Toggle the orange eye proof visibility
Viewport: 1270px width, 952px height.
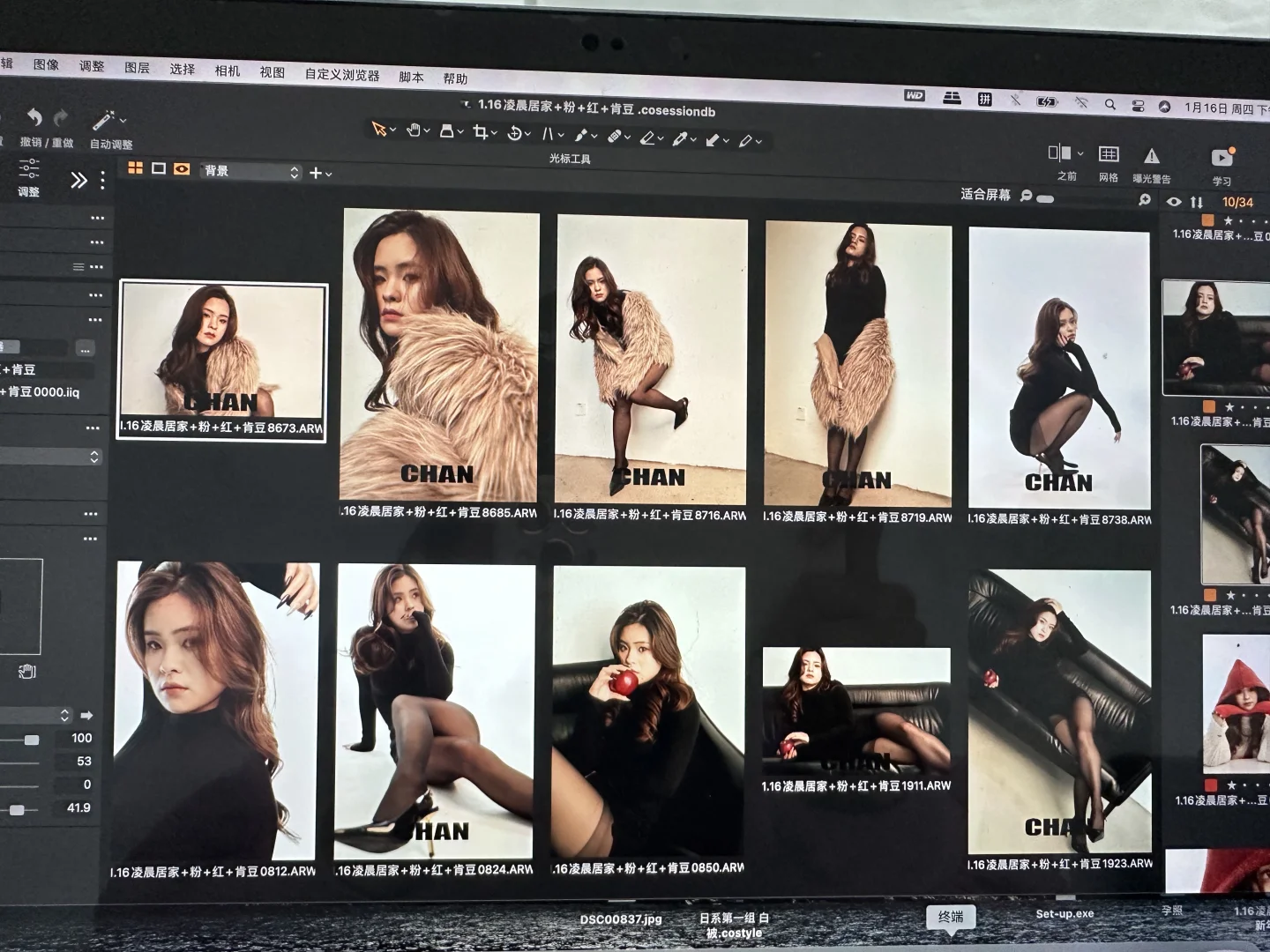pyautogui.click(x=182, y=169)
